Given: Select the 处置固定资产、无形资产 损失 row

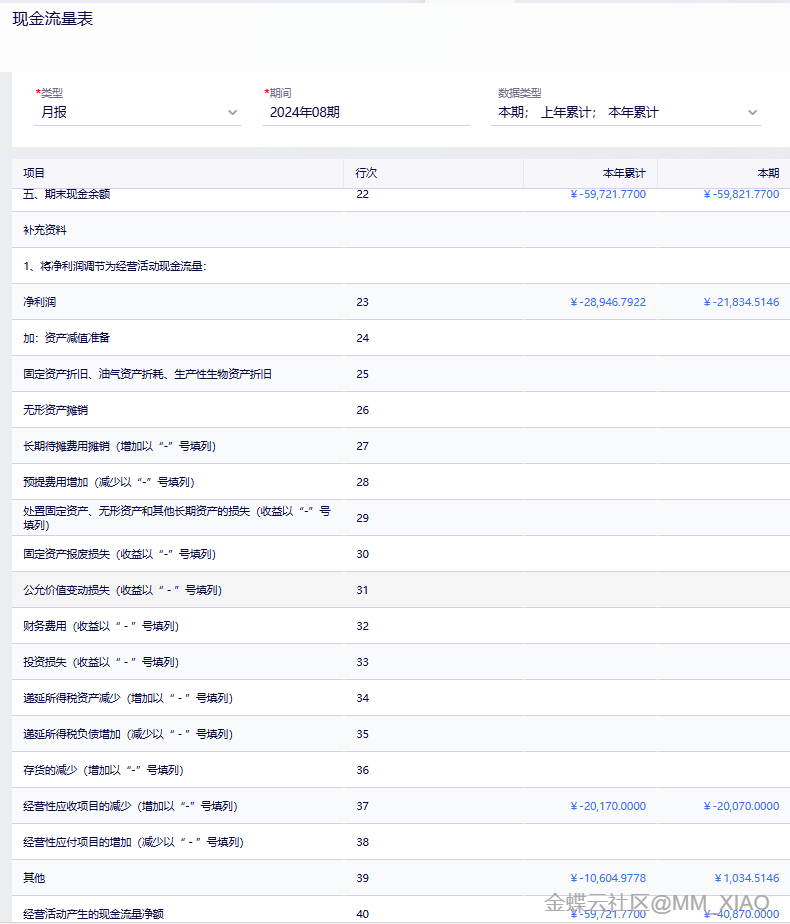Looking at the screenshot, I should point(401,517).
